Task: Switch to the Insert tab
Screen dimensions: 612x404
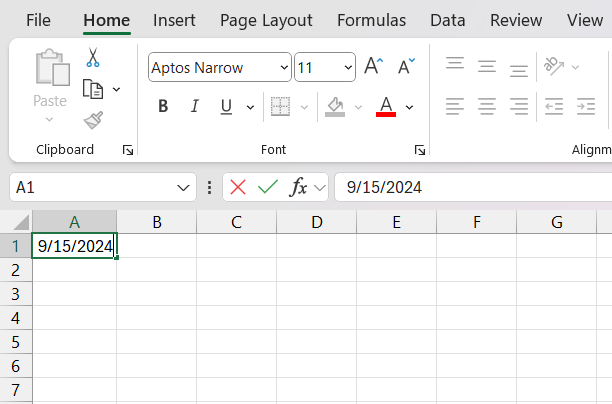Action: click(174, 20)
